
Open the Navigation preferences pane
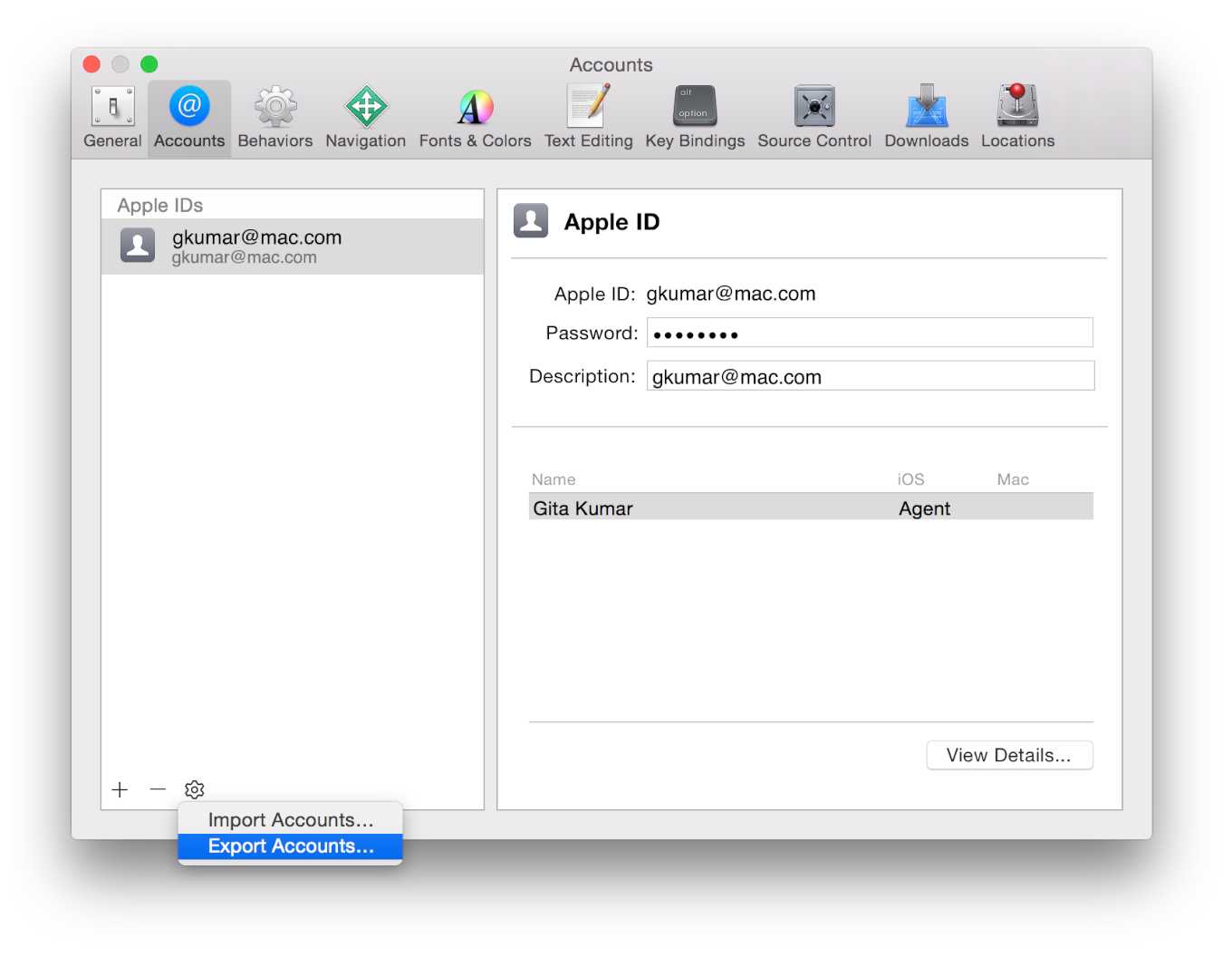point(366,118)
